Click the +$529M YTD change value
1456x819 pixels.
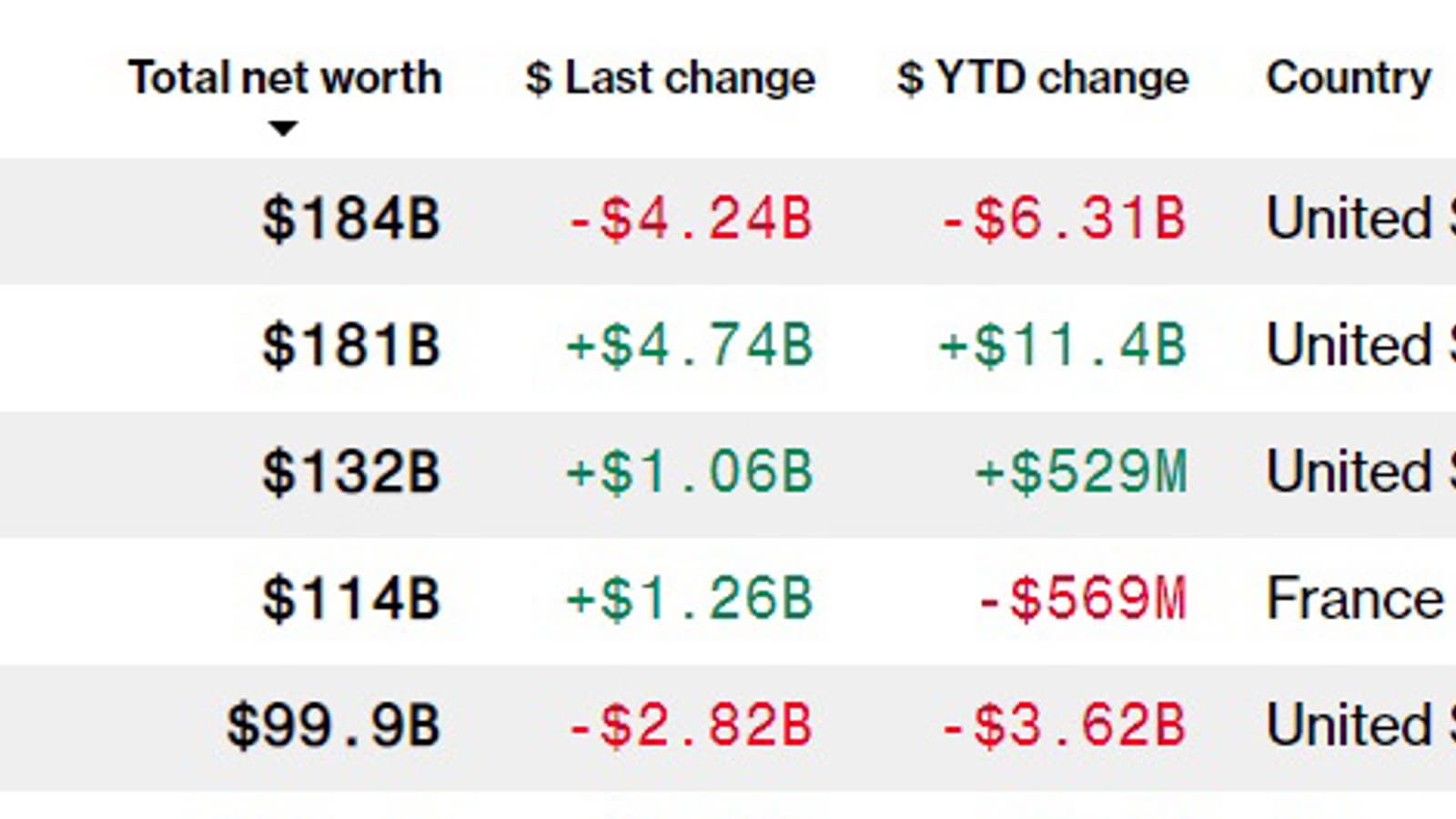pyautogui.click(x=1081, y=473)
